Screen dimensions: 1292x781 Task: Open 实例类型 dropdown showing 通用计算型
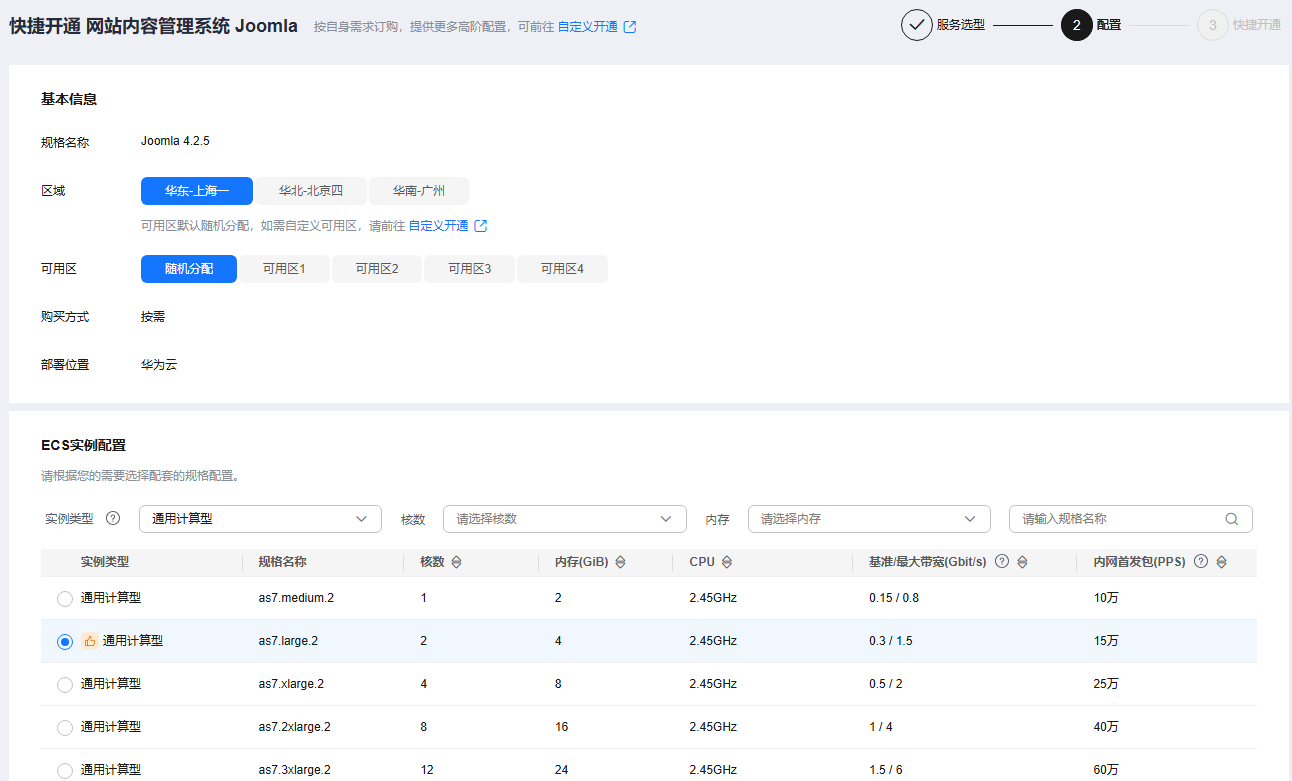[260, 519]
